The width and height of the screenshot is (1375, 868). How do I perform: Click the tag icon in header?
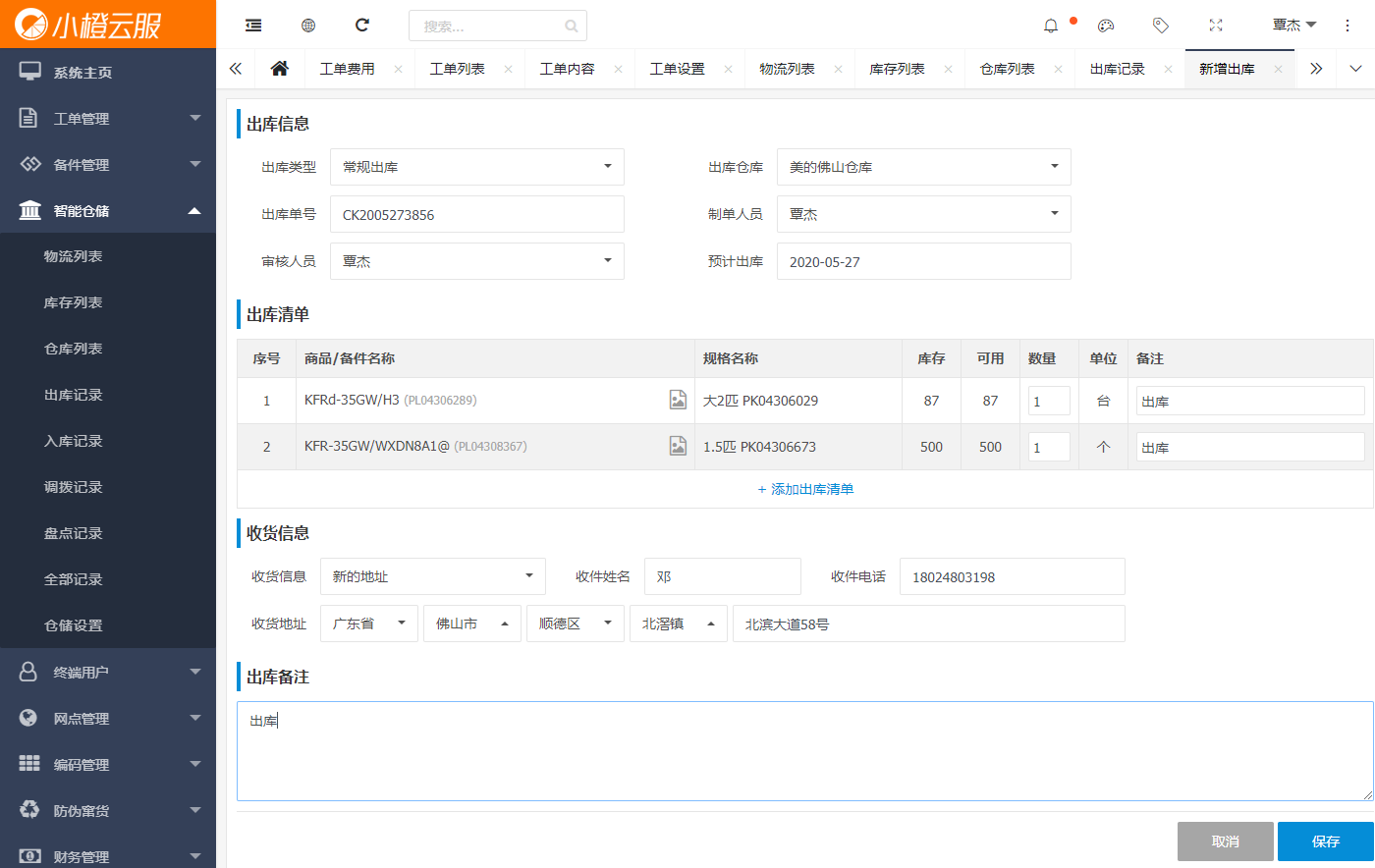[x=1161, y=26]
